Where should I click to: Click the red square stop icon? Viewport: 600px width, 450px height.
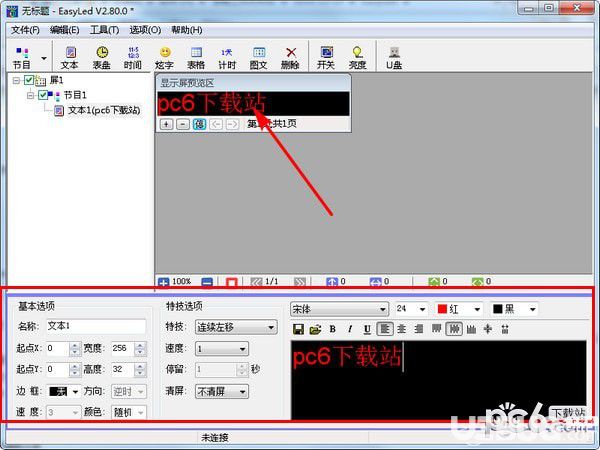coord(232,282)
